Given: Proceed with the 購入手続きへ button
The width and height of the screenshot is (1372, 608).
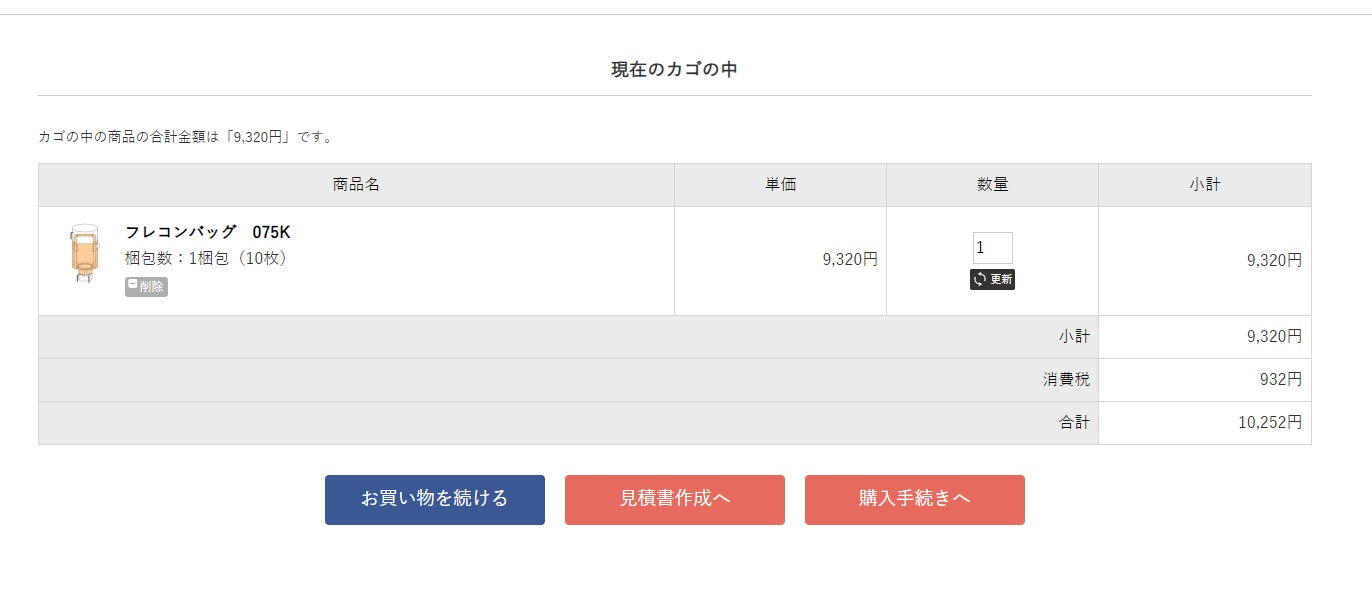Looking at the screenshot, I should 914,499.
